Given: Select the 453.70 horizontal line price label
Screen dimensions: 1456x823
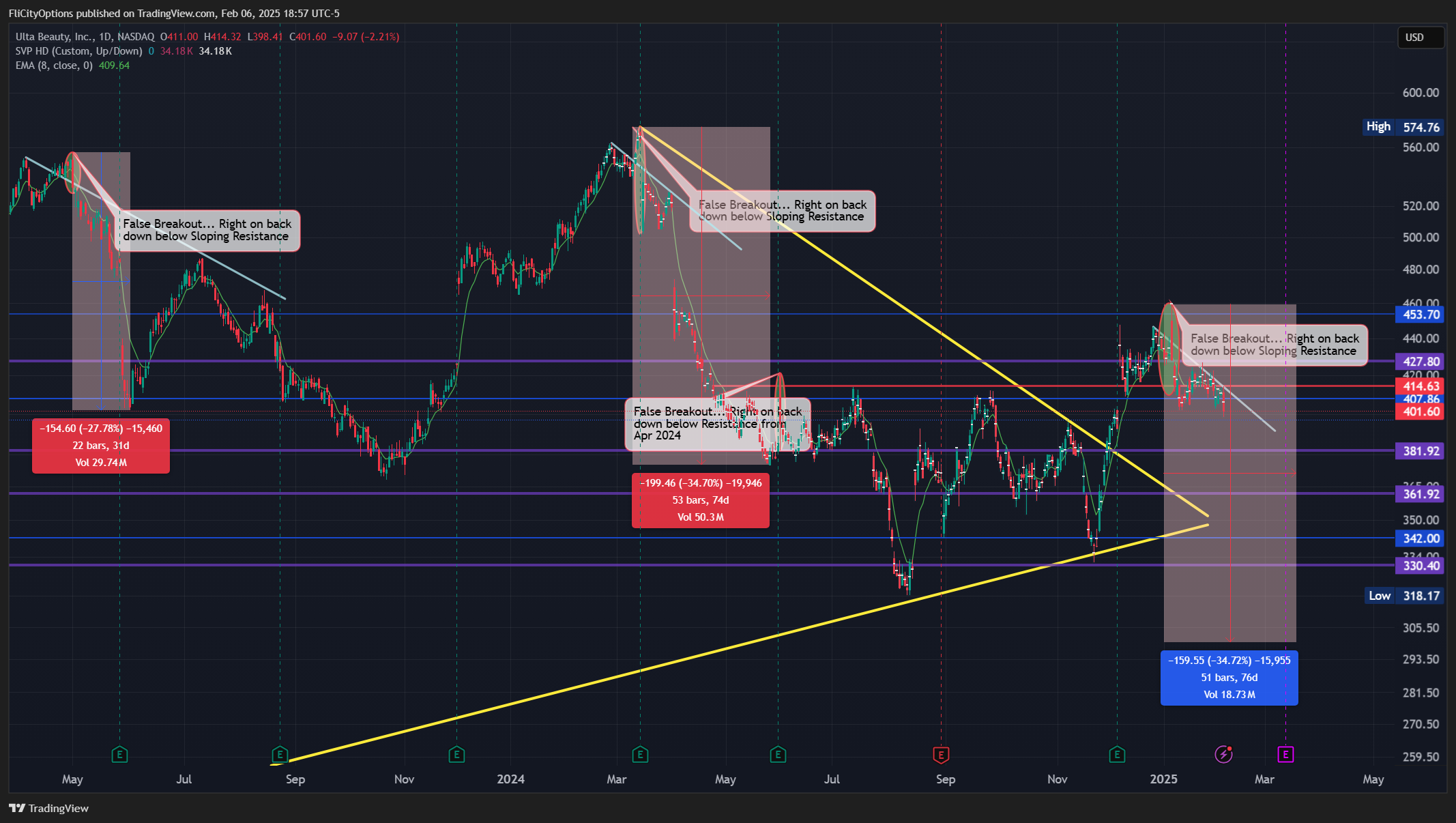Looking at the screenshot, I should coord(1420,315).
